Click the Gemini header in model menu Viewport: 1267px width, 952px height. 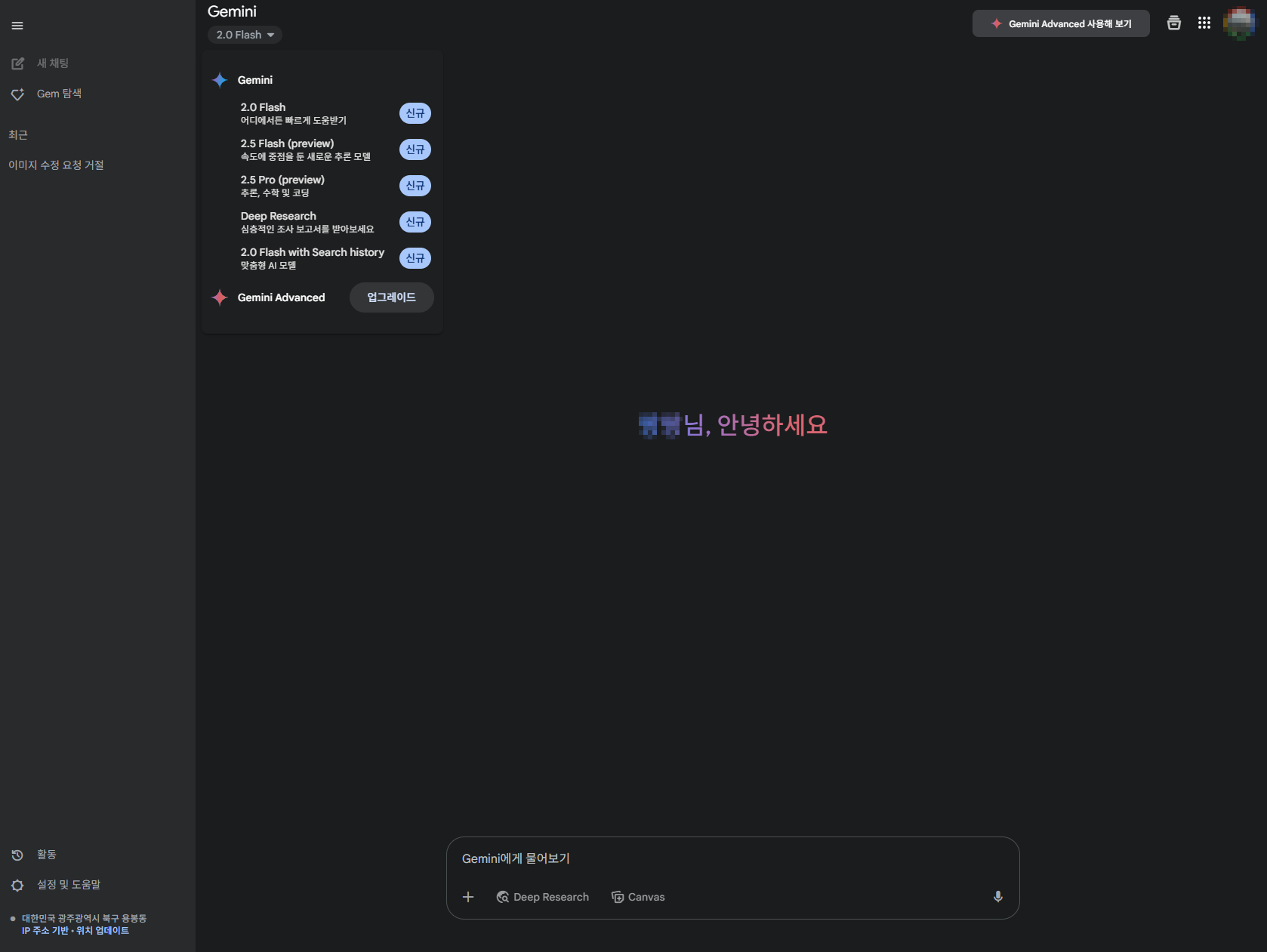pos(255,80)
